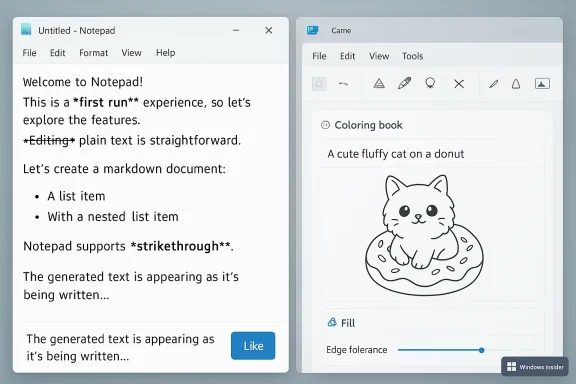Minimize the Notepad window
Screen dimensions: 576x384
(x=236, y=30)
